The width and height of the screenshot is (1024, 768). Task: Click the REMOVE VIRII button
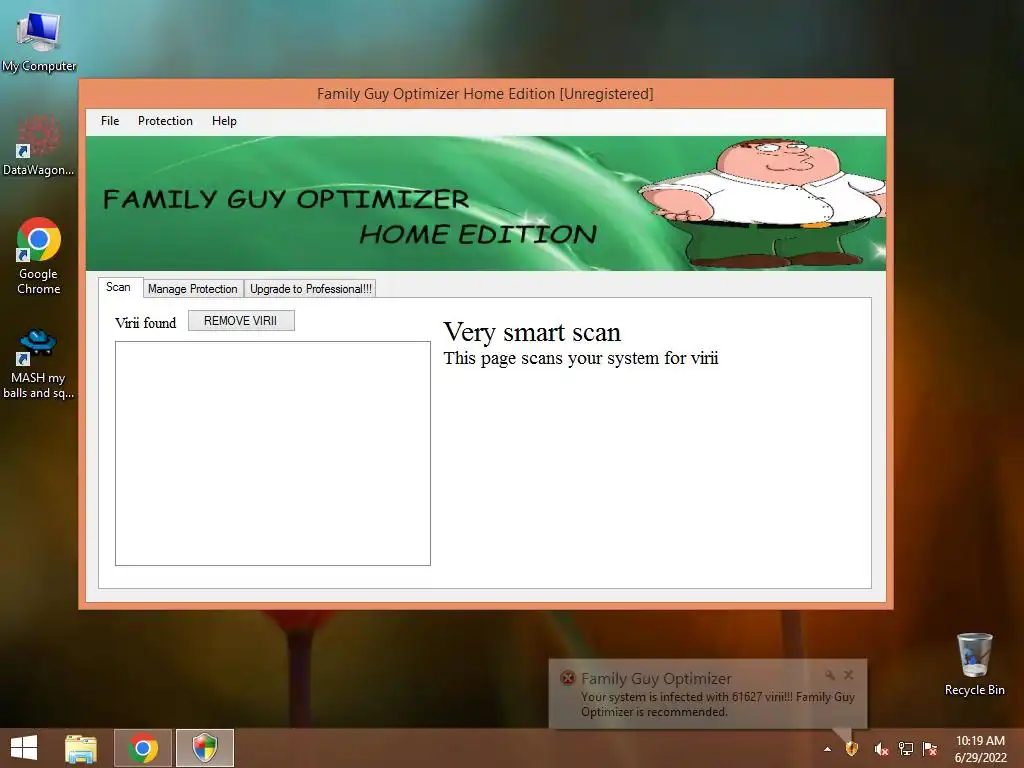click(241, 321)
